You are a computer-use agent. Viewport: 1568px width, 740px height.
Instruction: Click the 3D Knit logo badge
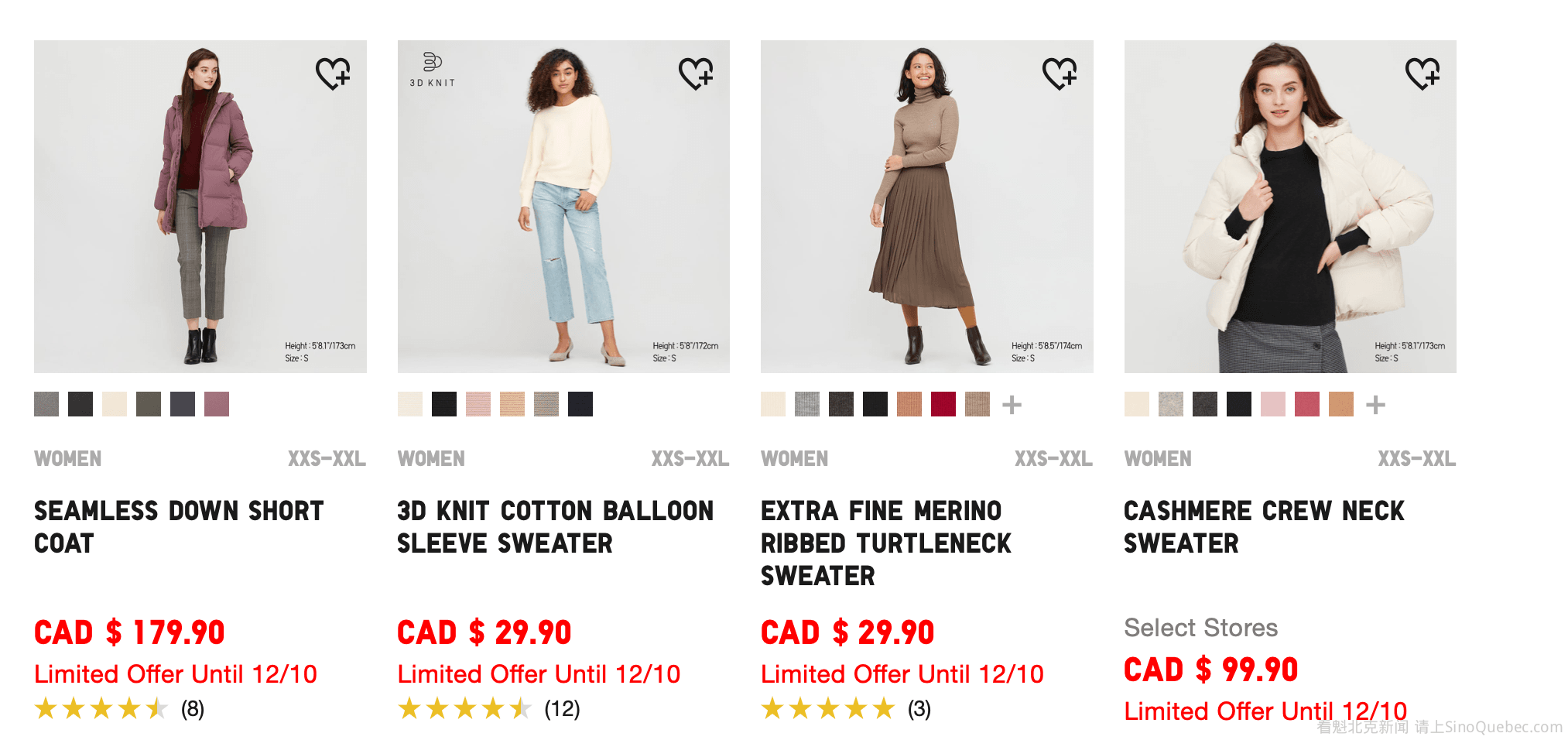tap(432, 69)
